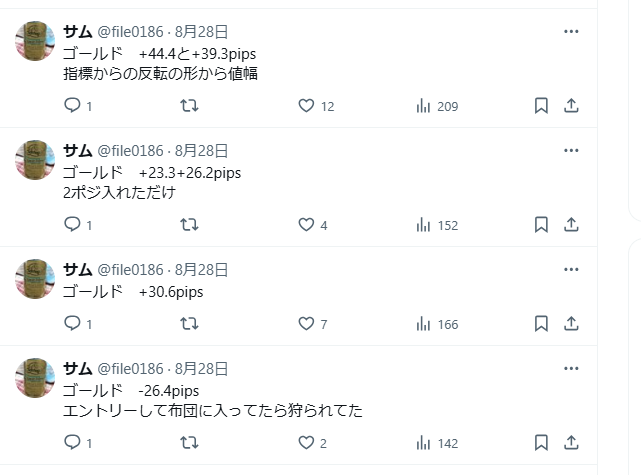Click the サム display name on the top tweet

coord(77,31)
